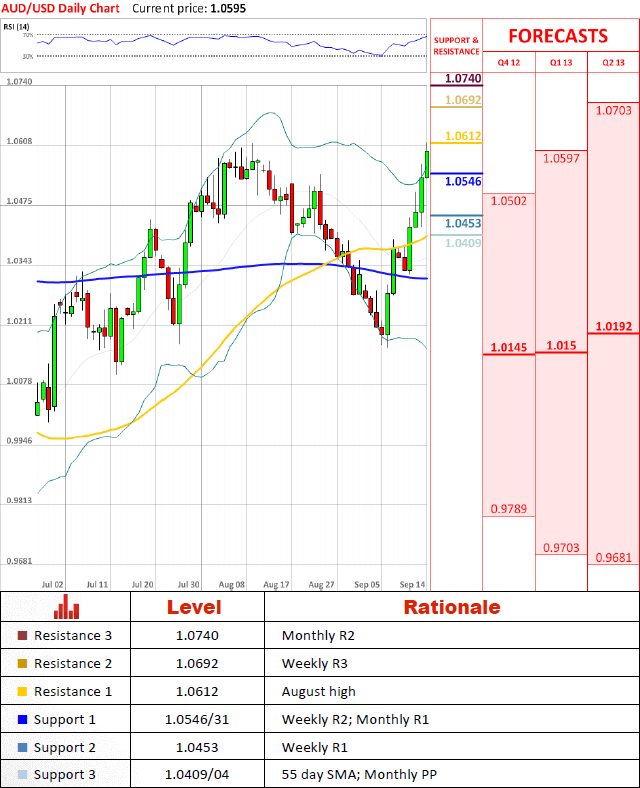Select the Q2 13 forecast column header
The height and width of the screenshot is (788, 640).
(613, 62)
